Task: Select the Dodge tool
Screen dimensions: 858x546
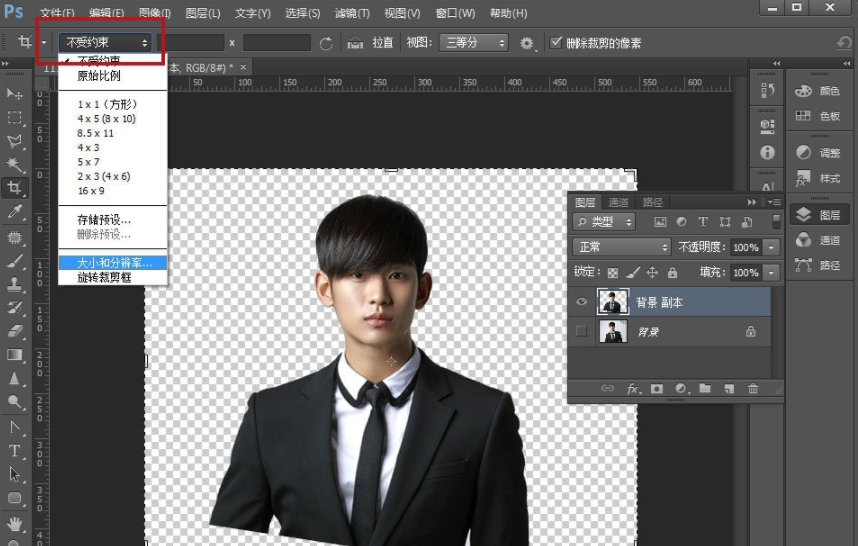Action: pos(14,403)
